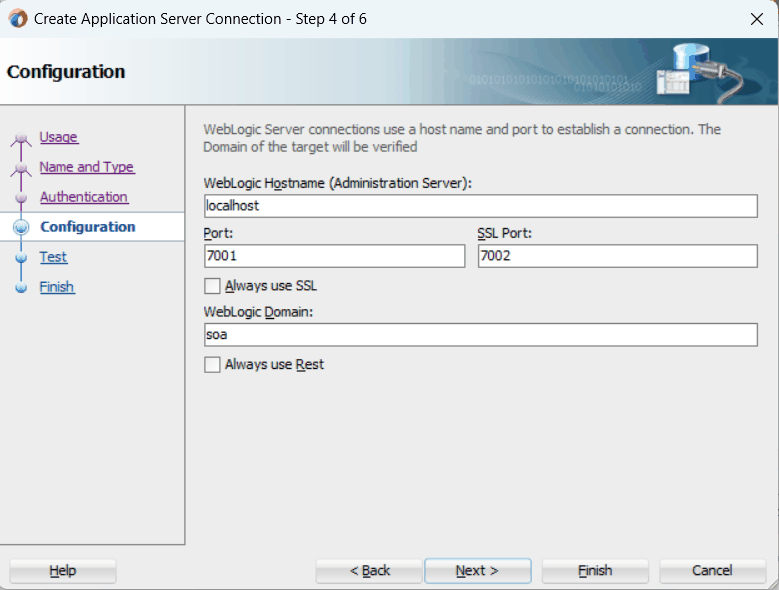Proceed with the Next > button
Viewport: 779px width, 590px height.
click(477, 571)
